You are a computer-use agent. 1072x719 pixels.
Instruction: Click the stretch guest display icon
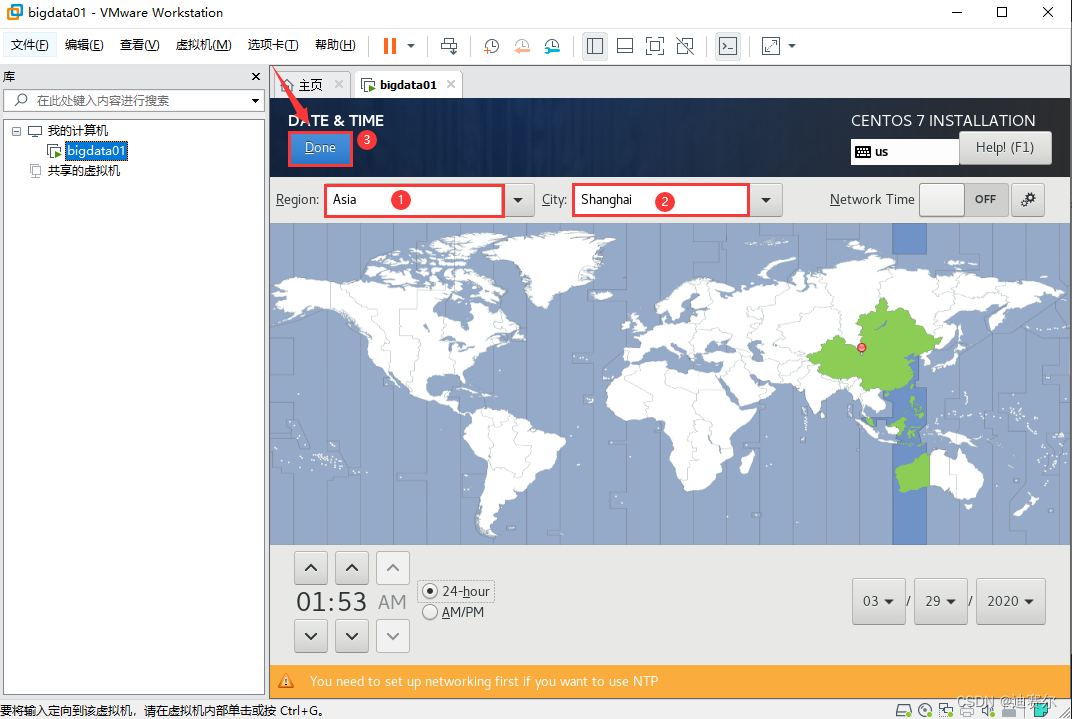(770, 46)
